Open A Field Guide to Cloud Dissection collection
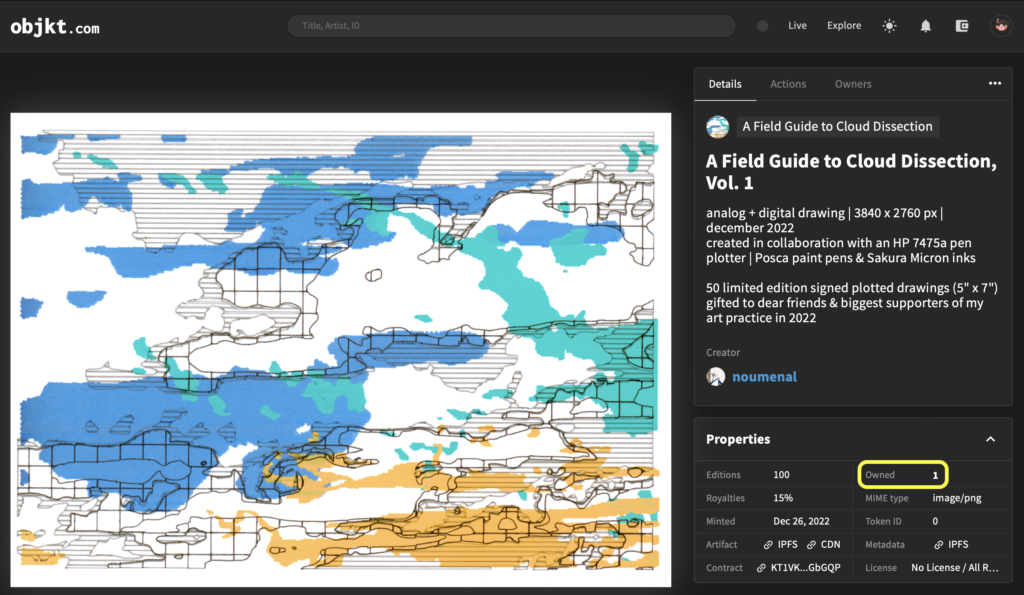This screenshot has width=1024, height=595. [x=837, y=127]
